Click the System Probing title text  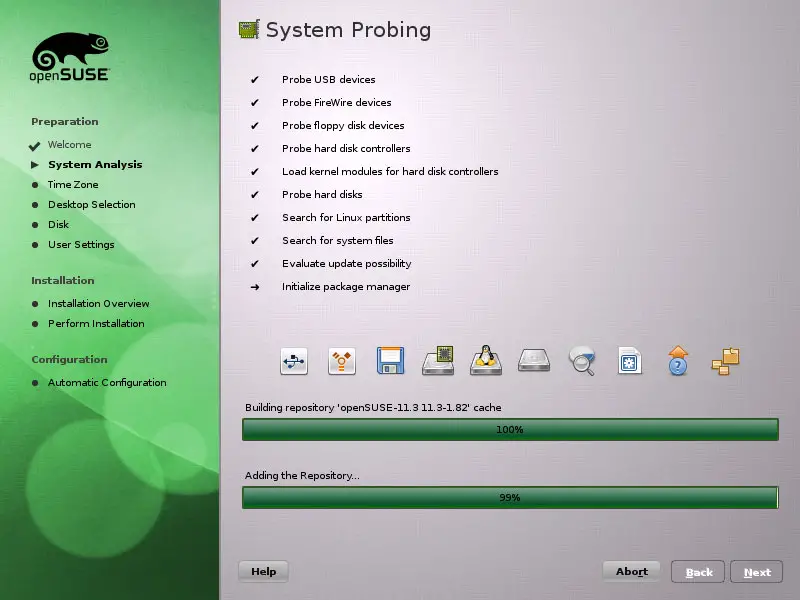348,30
